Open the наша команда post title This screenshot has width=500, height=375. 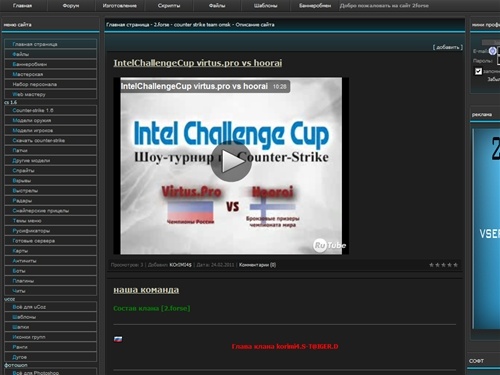(146, 290)
